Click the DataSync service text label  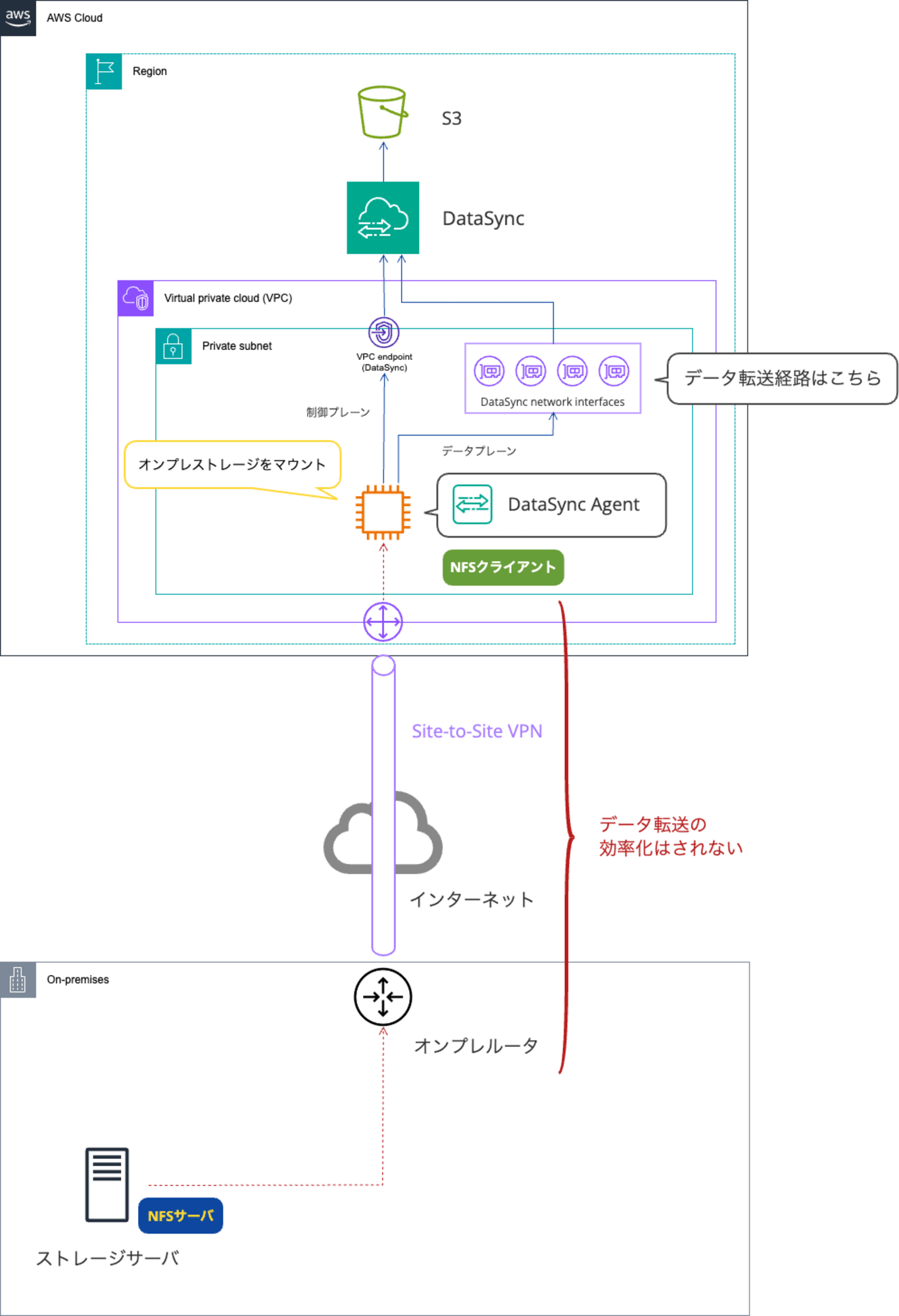coord(483,218)
